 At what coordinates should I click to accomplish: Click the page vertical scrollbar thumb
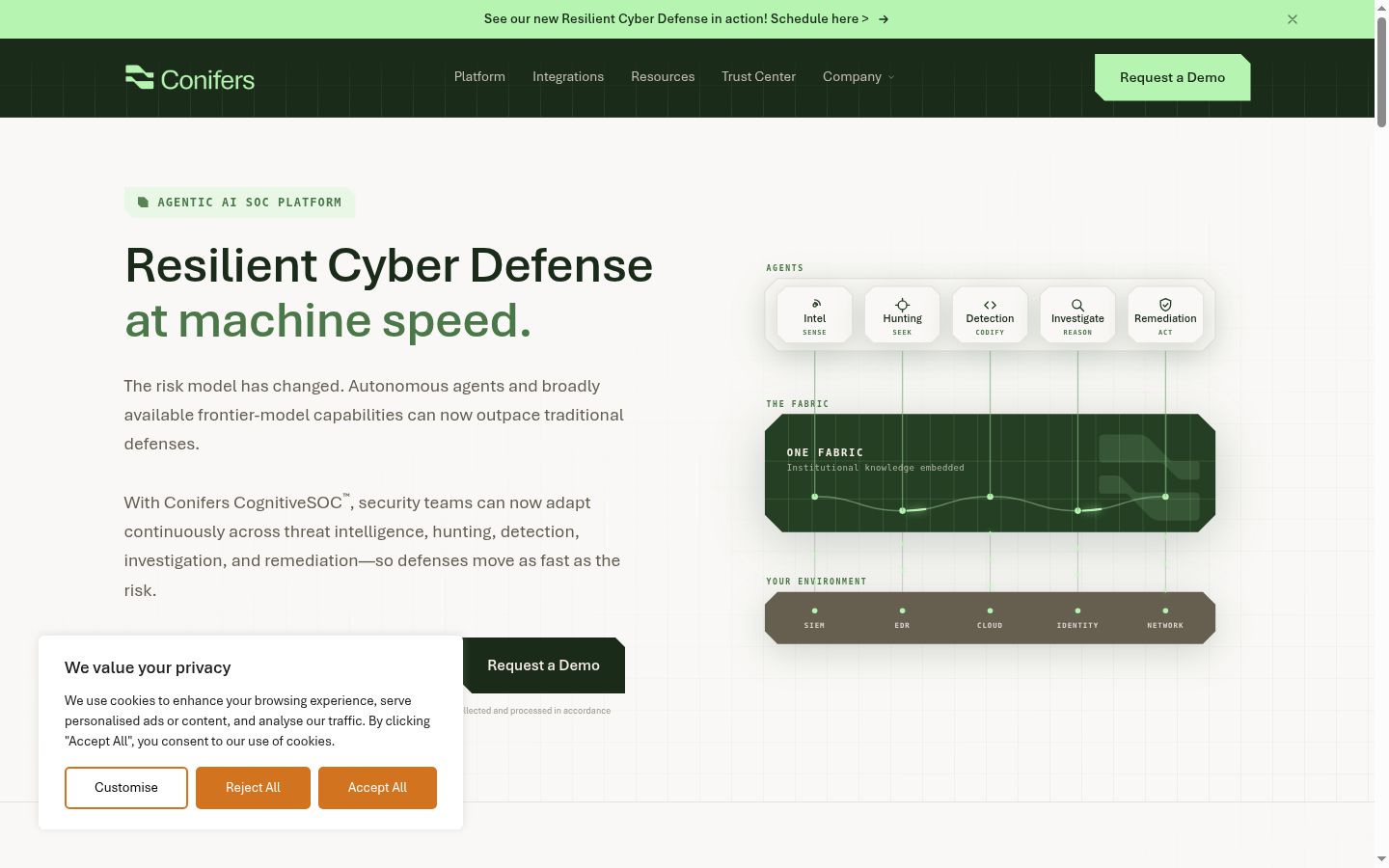coord(1381,70)
